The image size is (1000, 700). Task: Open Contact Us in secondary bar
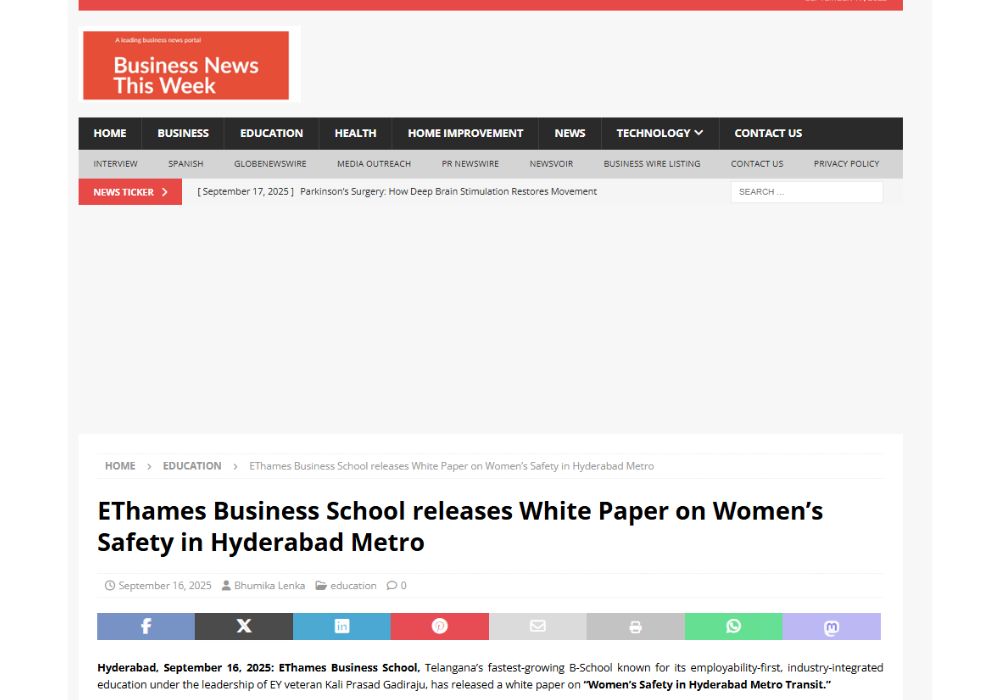757,164
